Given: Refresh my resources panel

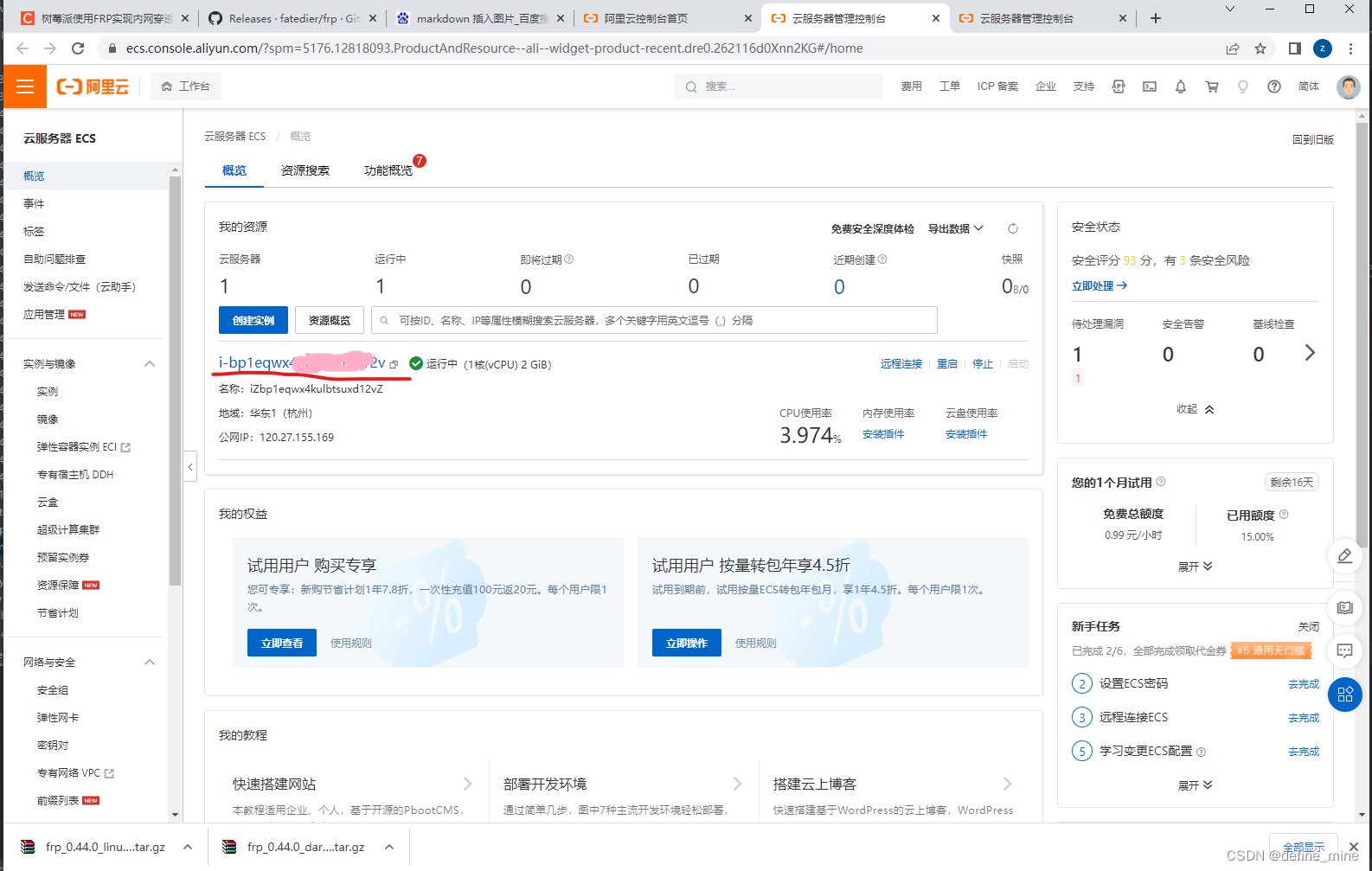Looking at the screenshot, I should 1013,228.
